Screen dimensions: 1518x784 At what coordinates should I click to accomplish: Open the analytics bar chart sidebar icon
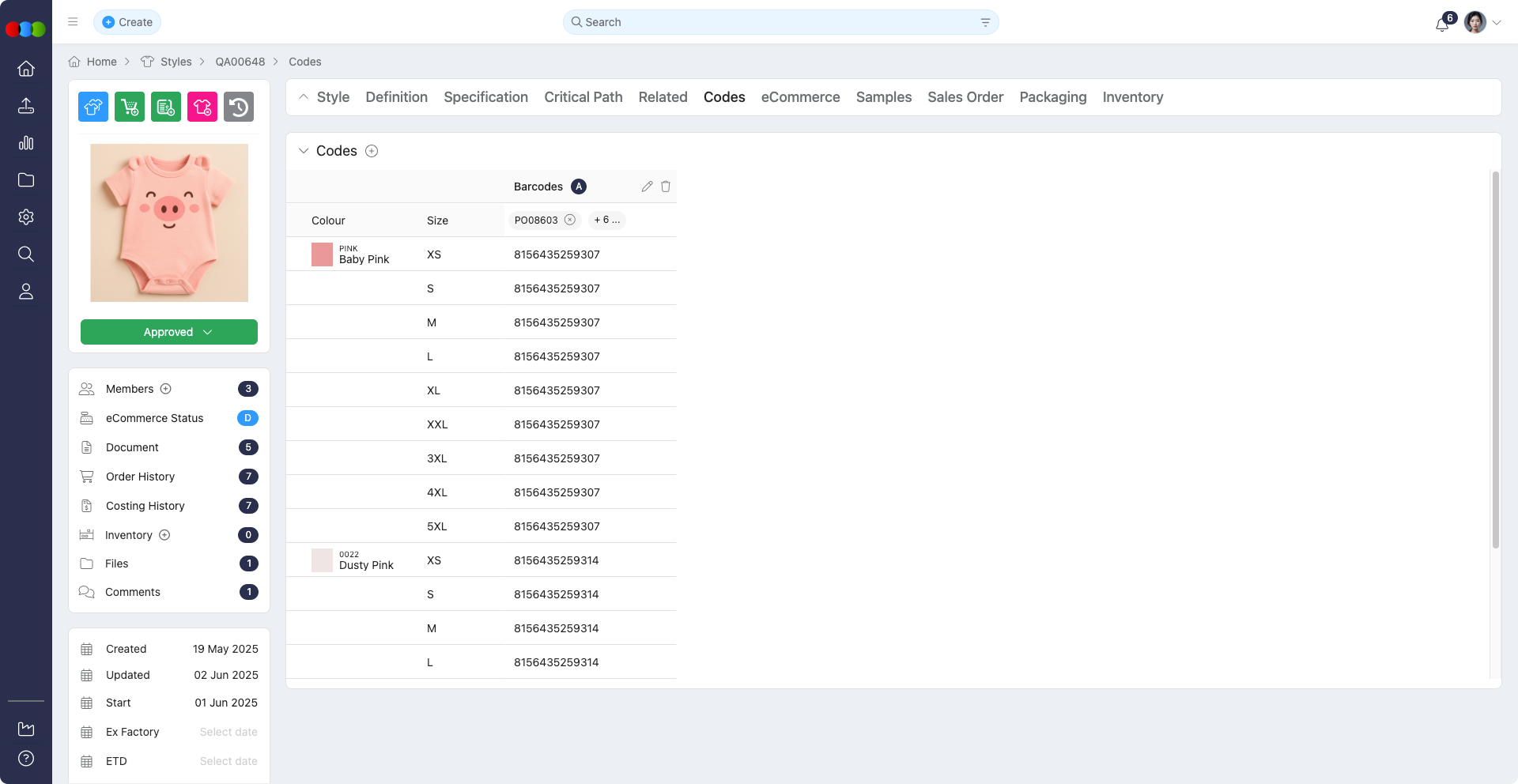click(26, 143)
